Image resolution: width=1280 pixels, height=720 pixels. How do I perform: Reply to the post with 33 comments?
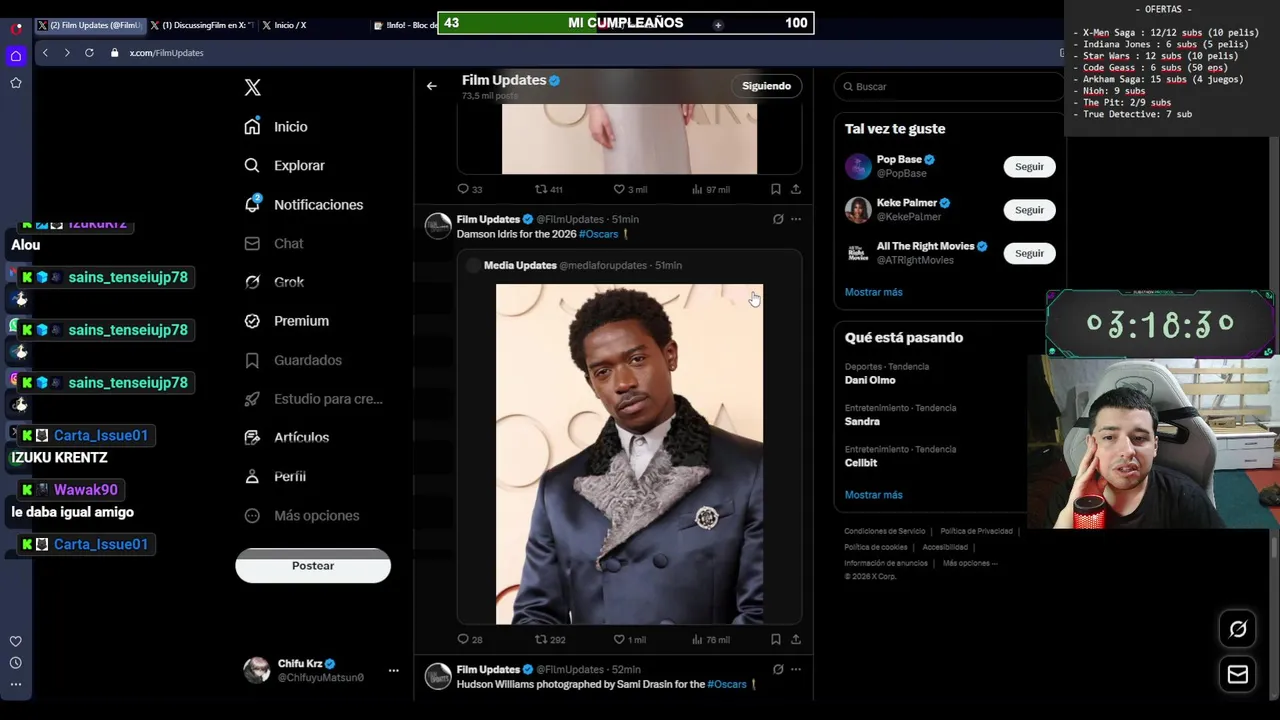click(x=469, y=189)
